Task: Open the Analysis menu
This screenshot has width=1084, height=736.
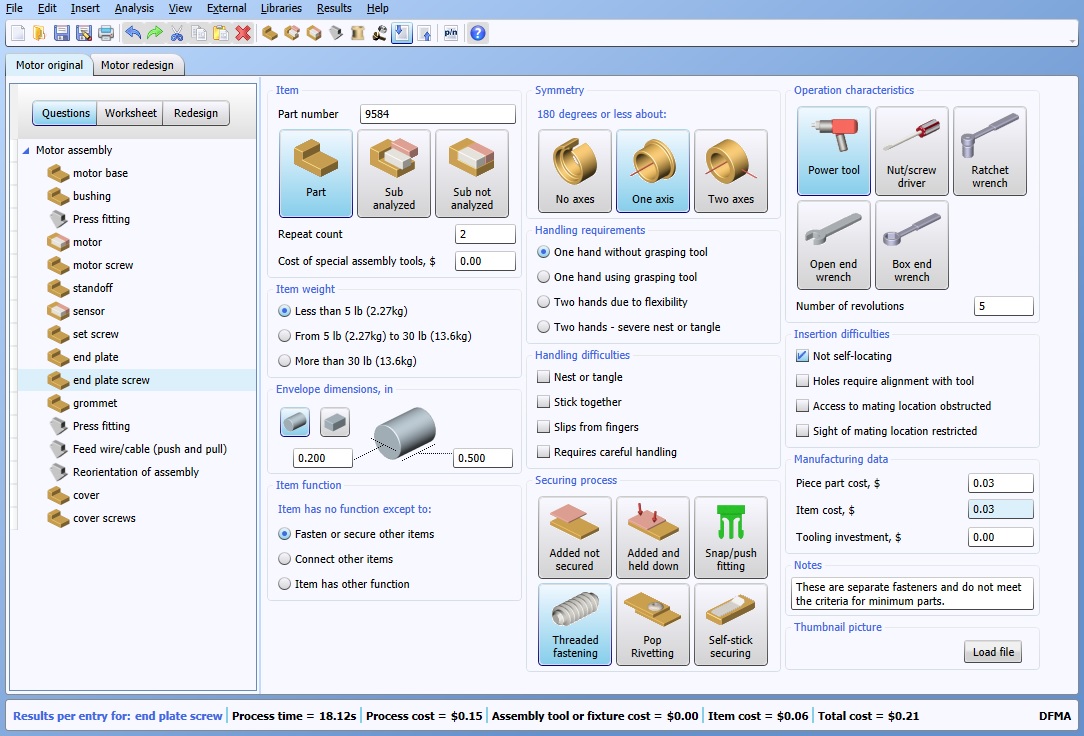Action: [134, 8]
